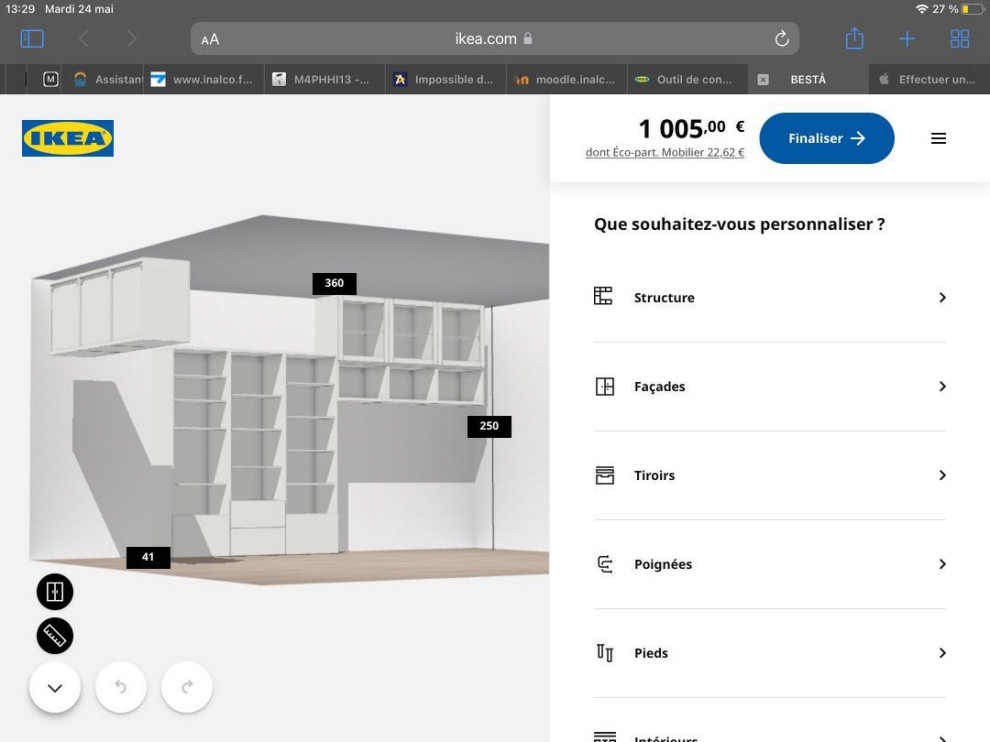Click the Structure grid icon
This screenshot has height=742, width=990.
coord(604,296)
